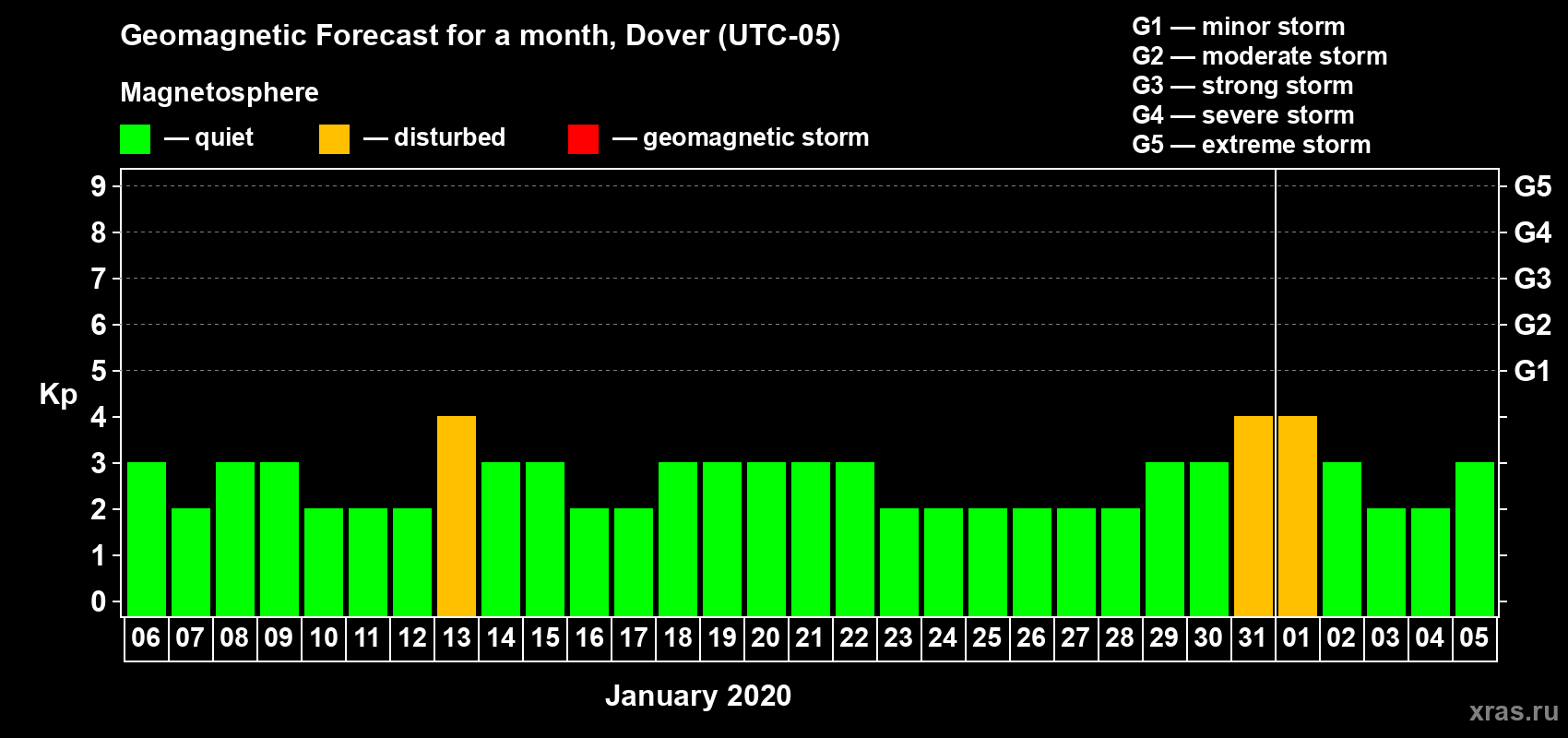Screen dimensions: 1568x738
Task: Click the 'G5 — extreme storm' legend text
Action: click(x=1252, y=145)
